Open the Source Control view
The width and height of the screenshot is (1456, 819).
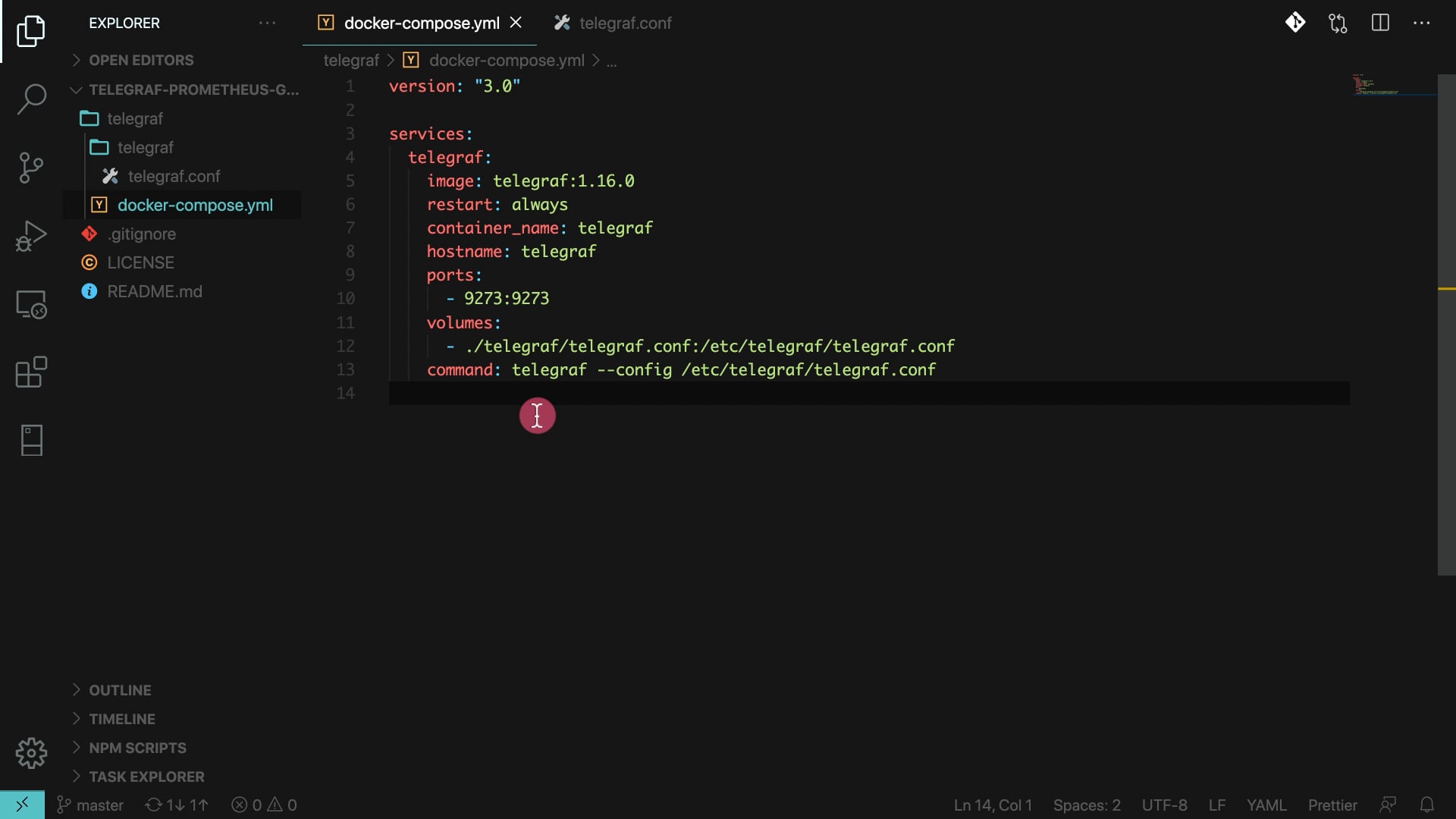[31, 168]
